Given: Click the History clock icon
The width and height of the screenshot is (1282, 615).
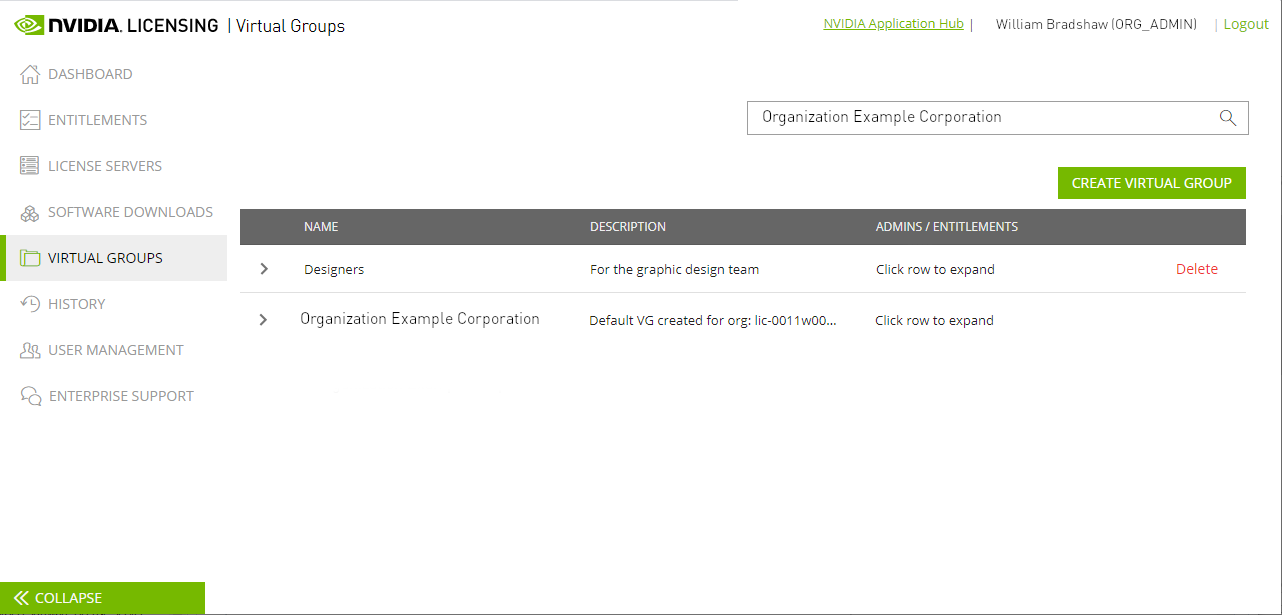Looking at the screenshot, I should (30, 304).
